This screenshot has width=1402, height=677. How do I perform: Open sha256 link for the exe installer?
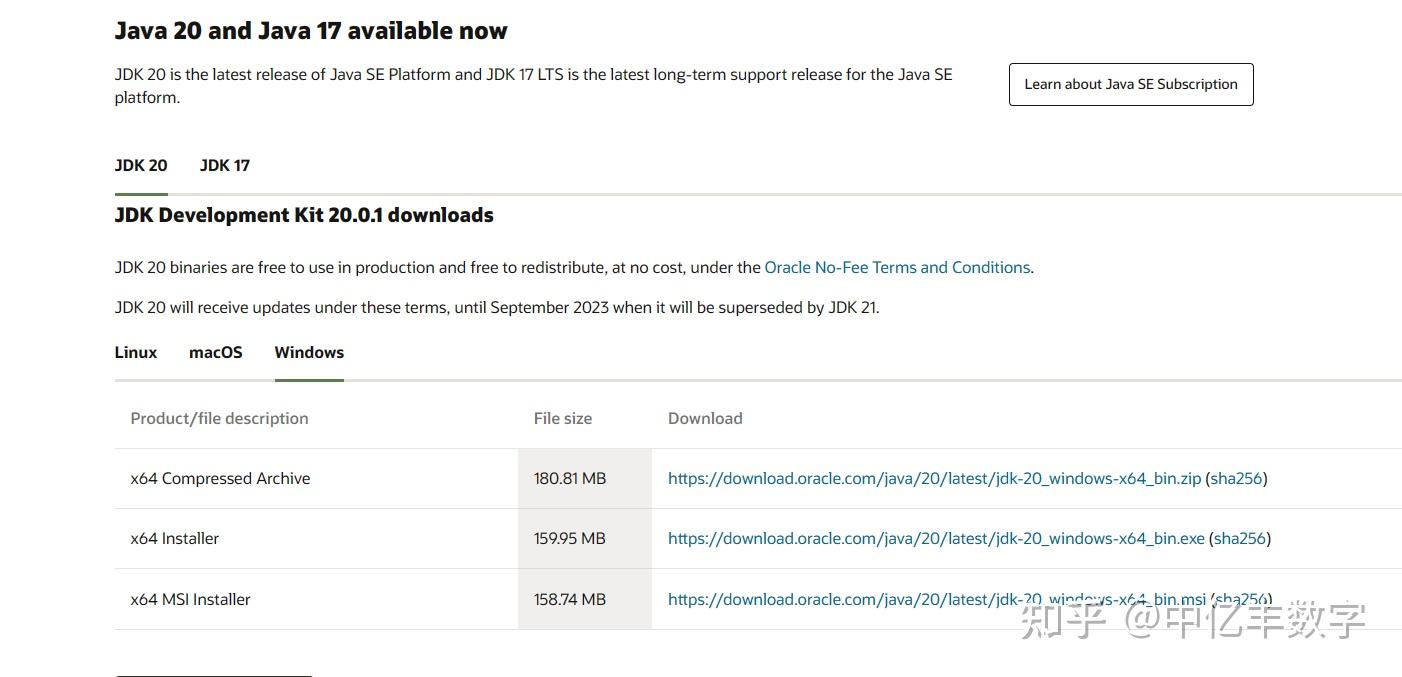(1239, 539)
